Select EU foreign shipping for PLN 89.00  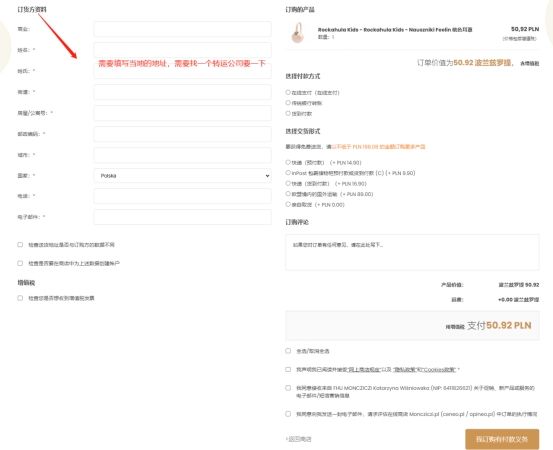click(x=288, y=194)
